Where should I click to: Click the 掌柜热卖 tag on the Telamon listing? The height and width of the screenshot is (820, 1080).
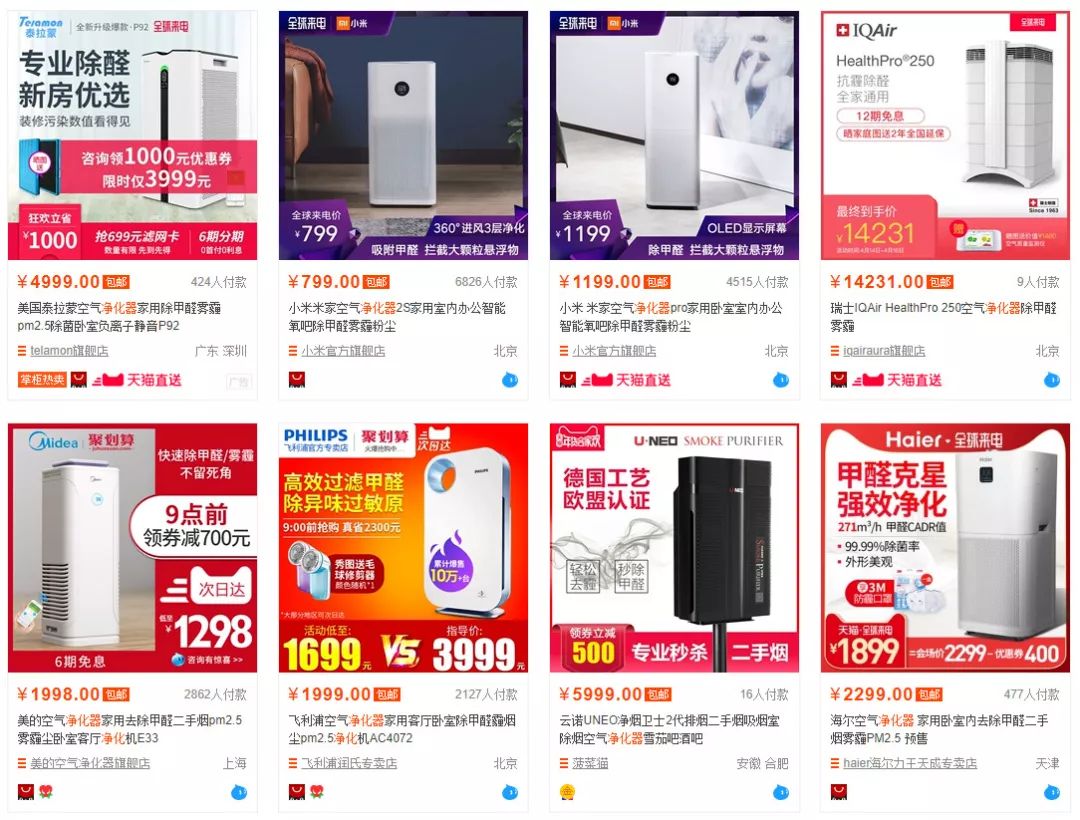pos(42,379)
